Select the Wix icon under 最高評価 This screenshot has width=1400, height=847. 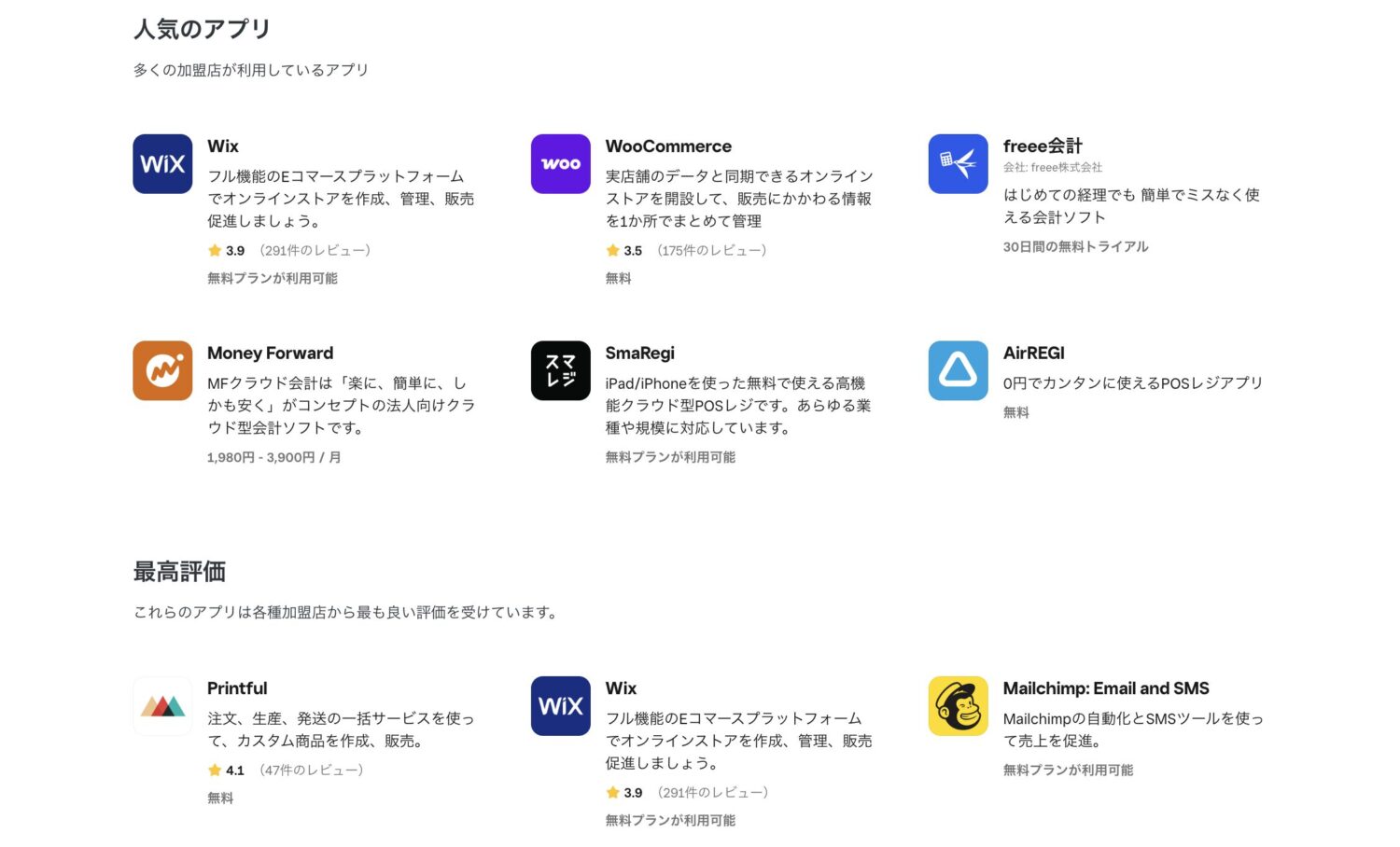(560, 706)
